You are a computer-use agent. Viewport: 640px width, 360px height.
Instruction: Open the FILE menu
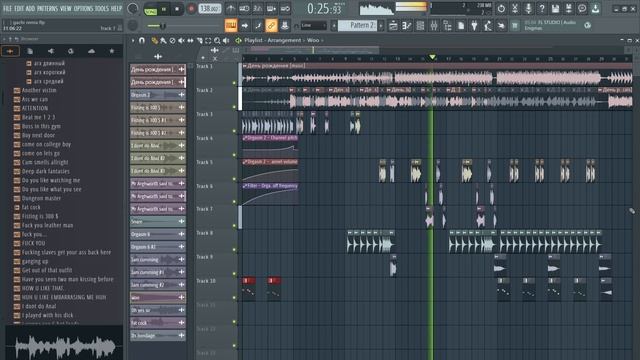7,9
